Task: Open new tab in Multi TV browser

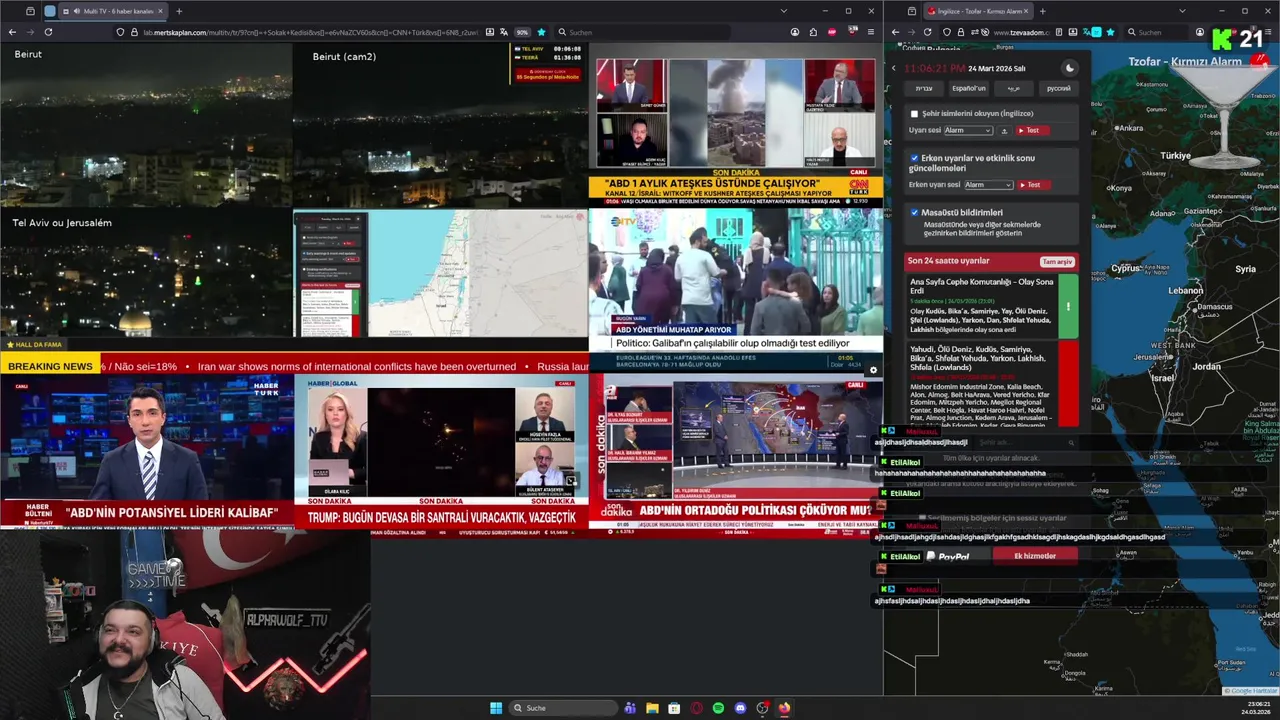Action: point(179,11)
